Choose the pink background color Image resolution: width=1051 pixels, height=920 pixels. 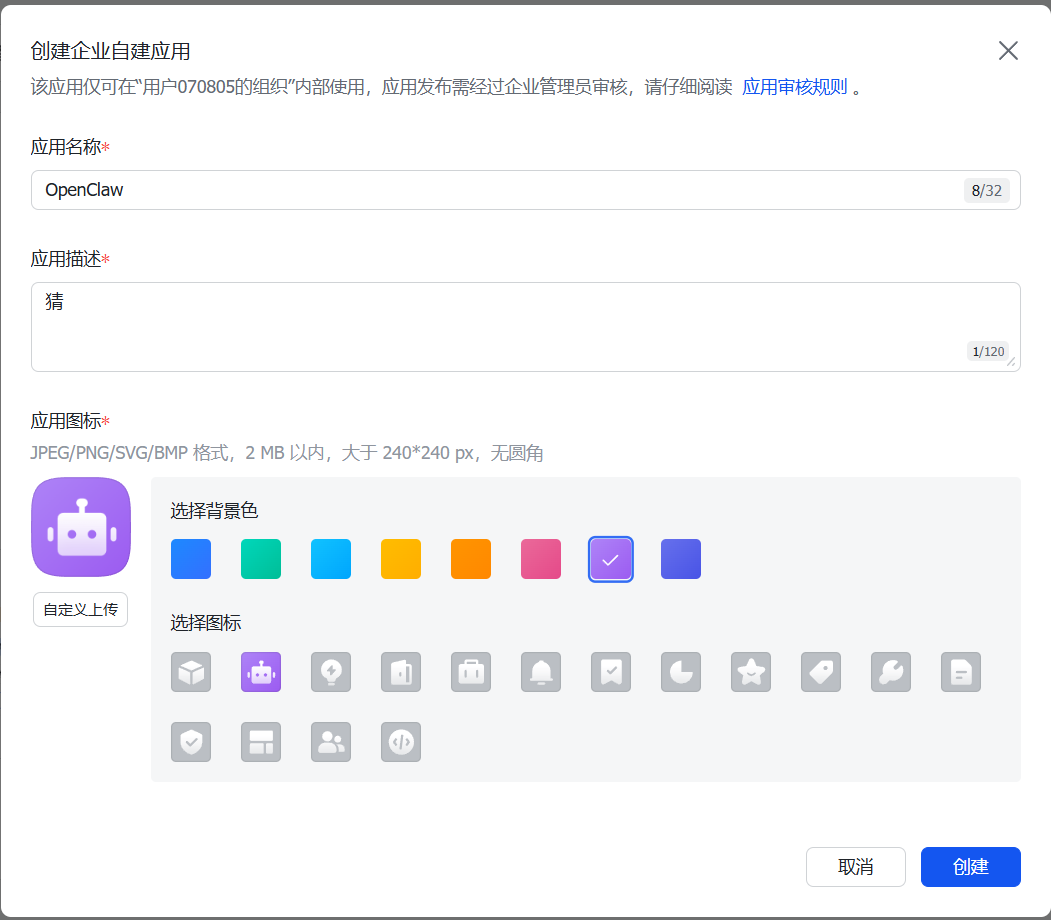[541, 559]
